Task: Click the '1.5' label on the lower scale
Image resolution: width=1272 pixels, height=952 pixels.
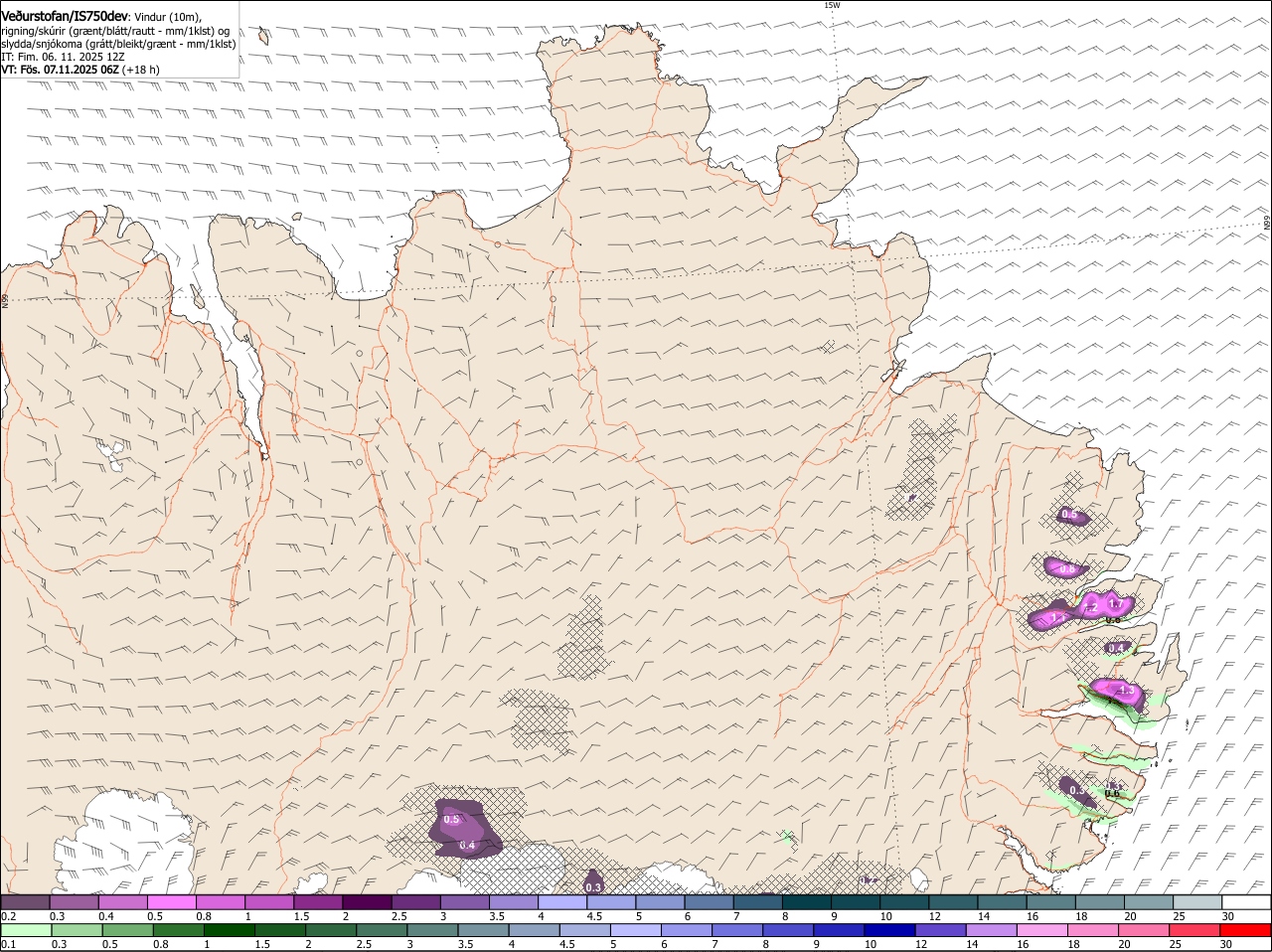Action: point(262,944)
